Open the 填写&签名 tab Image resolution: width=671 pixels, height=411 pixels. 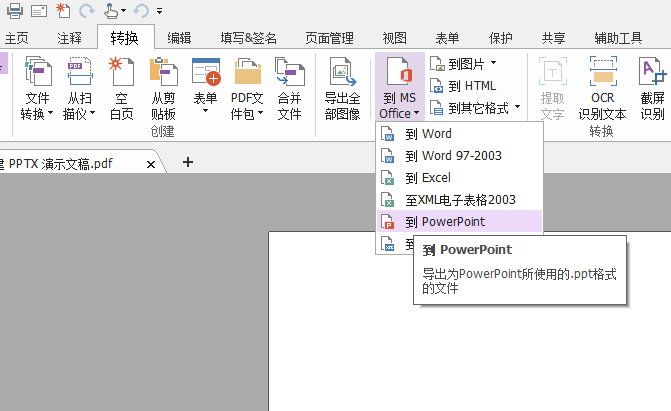point(249,39)
